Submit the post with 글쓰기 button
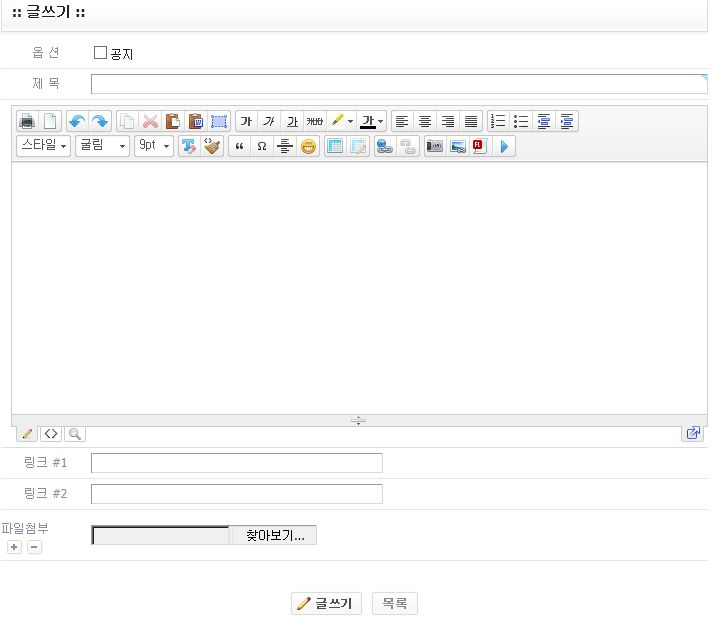The height and width of the screenshot is (618, 717). [x=326, y=603]
